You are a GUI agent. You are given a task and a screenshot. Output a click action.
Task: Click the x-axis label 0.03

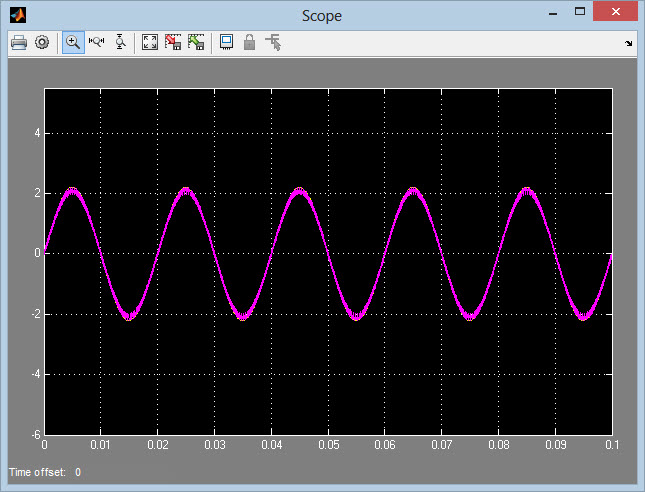(x=215, y=445)
